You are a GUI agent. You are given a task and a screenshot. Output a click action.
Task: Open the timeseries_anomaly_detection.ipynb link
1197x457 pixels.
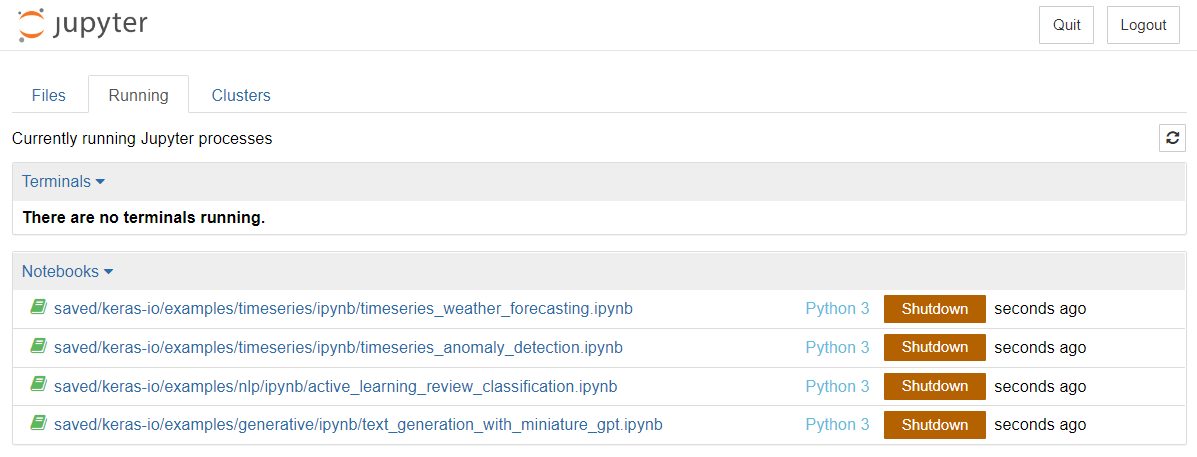(x=338, y=347)
